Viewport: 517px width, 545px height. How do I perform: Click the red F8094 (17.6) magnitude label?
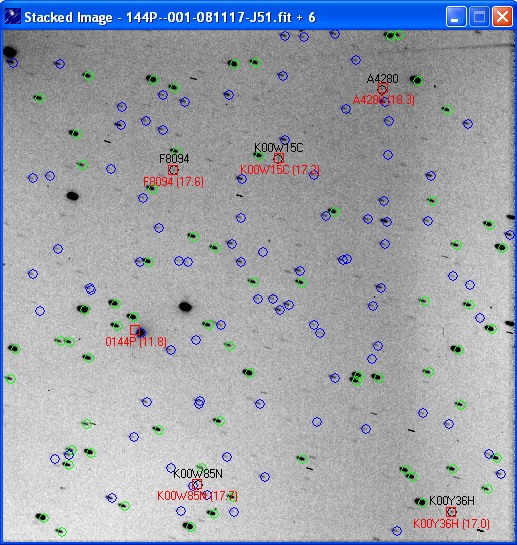pyautogui.click(x=173, y=182)
